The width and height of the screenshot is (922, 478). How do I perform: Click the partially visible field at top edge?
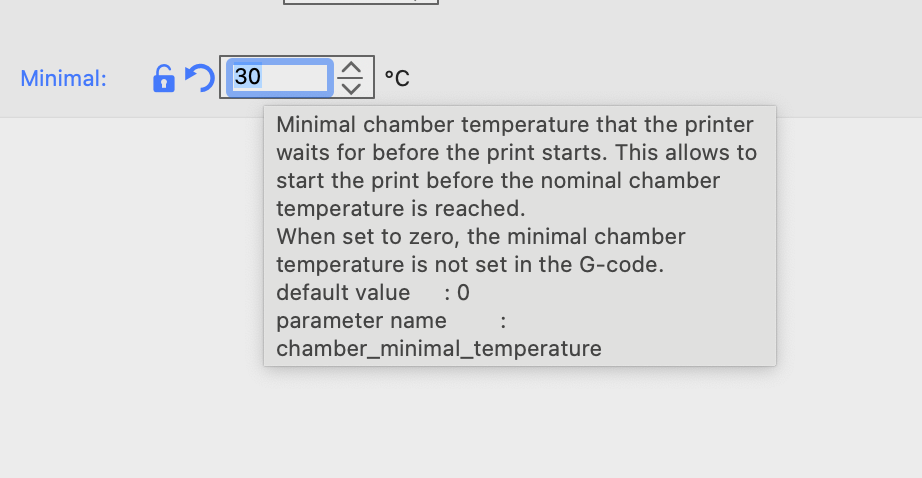[360, 2]
